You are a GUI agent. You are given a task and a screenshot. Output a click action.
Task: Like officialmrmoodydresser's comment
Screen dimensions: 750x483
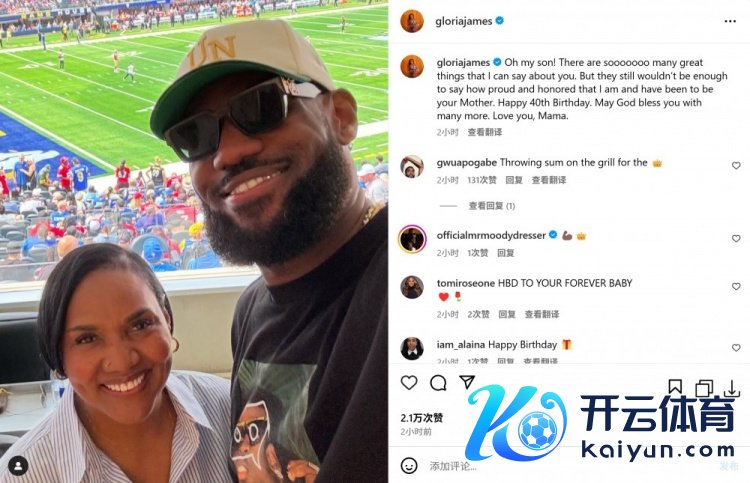(x=736, y=238)
